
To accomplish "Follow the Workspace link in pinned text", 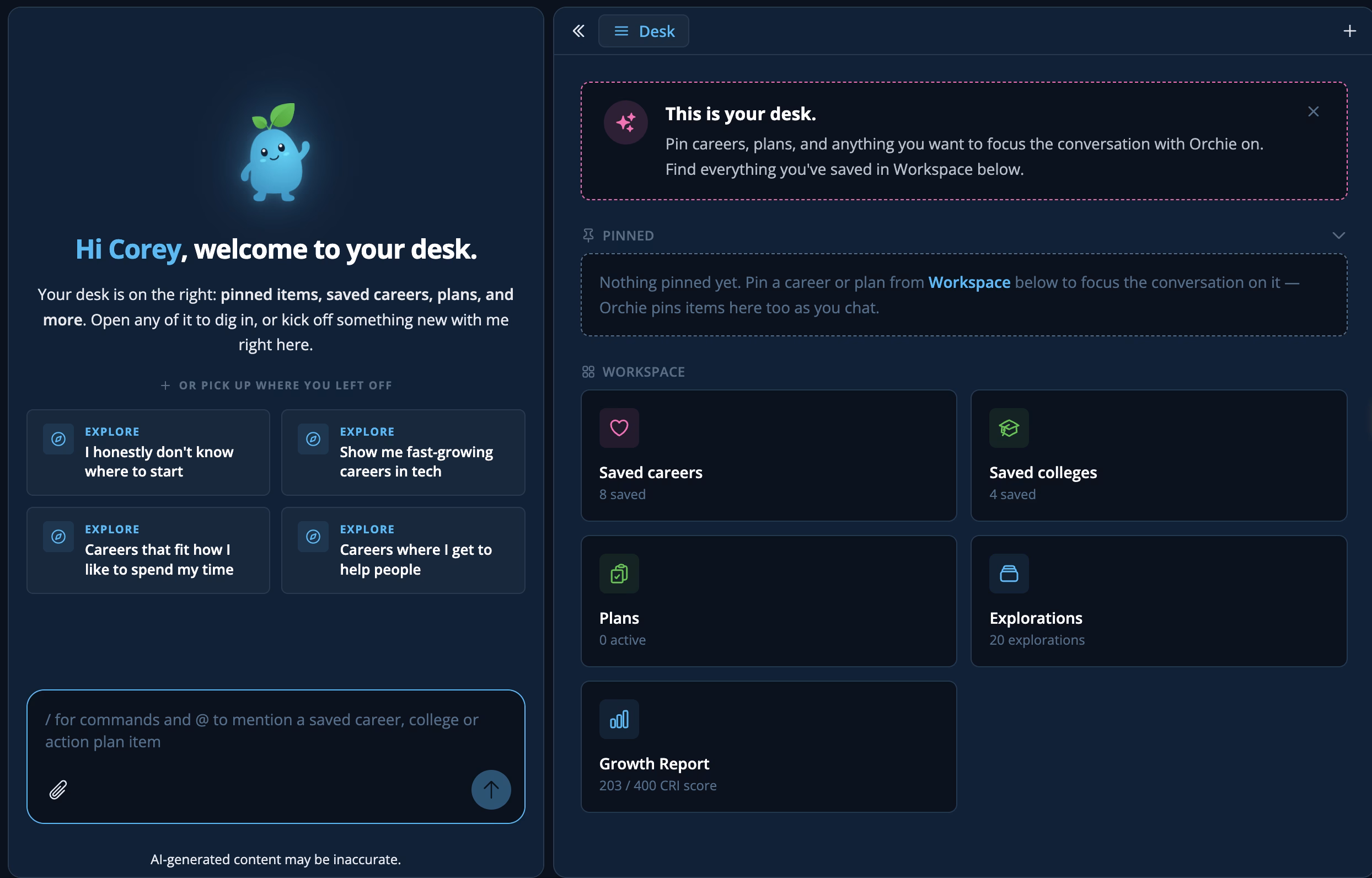I will click(969, 282).
